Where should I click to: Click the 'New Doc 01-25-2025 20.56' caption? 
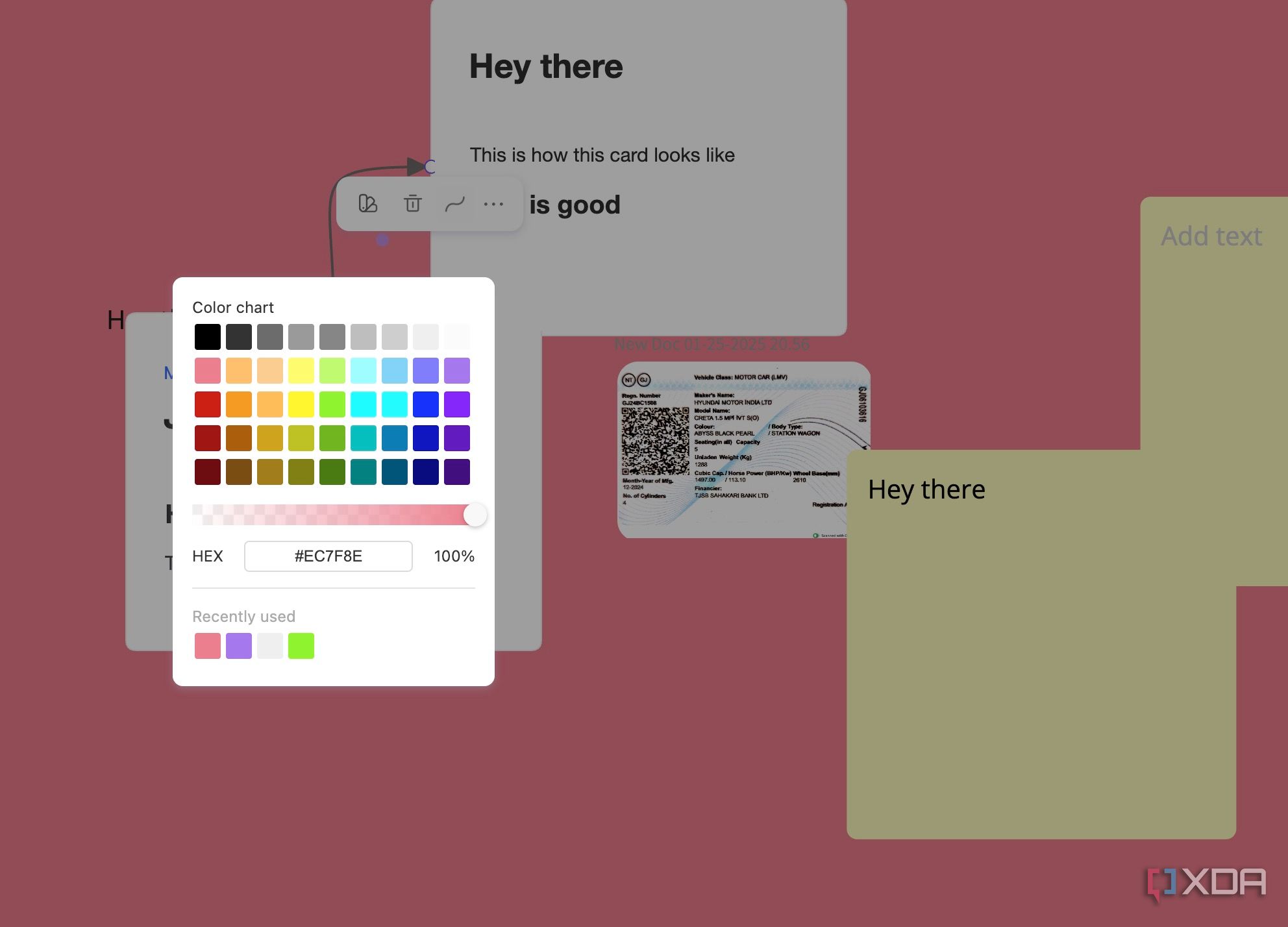click(712, 344)
